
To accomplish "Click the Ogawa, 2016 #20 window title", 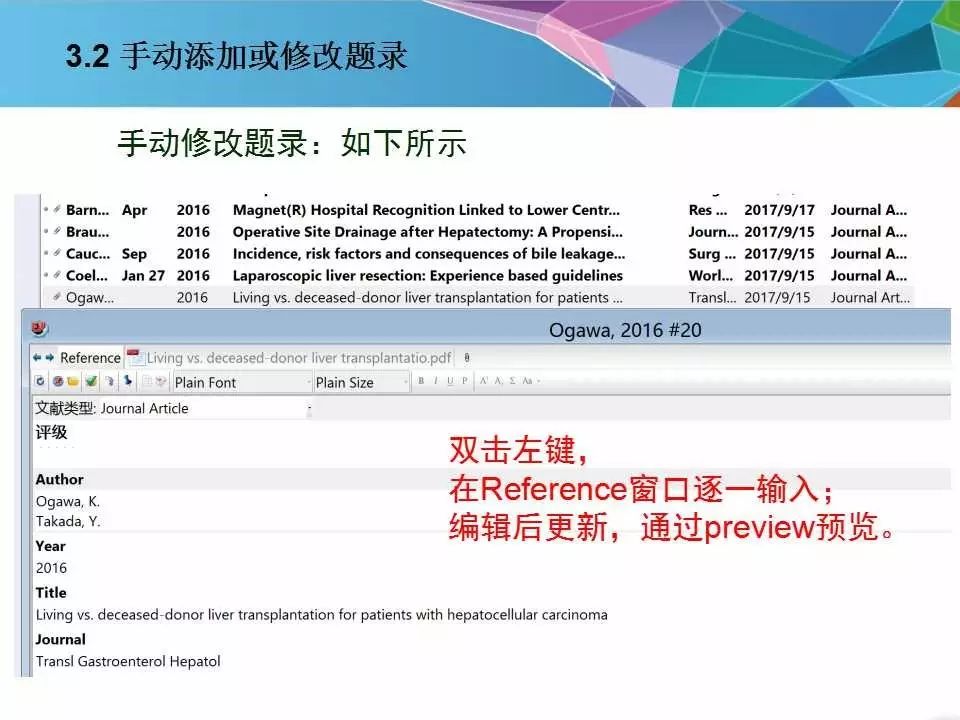I will pos(625,330).
